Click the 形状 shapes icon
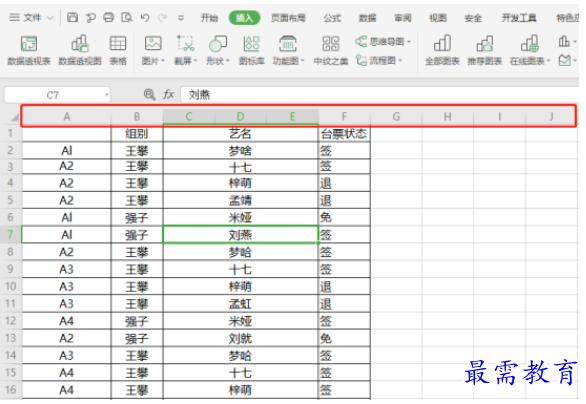The image size is (586, 404). click(x=218, y=44)
